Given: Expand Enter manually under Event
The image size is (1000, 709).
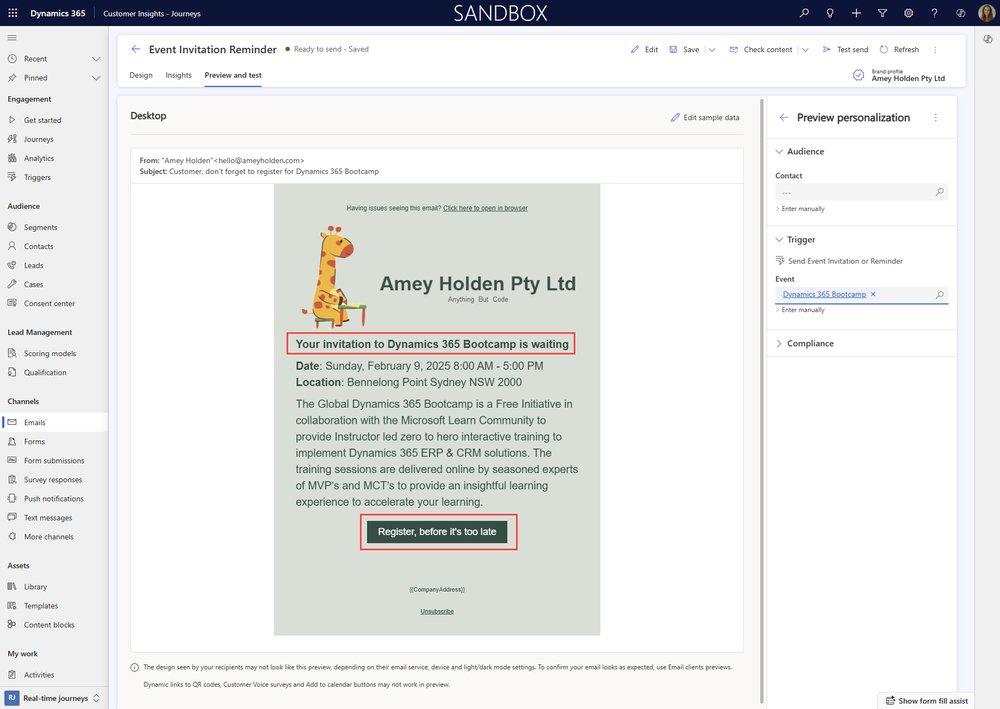Looking at the screenshot, I should point(800,310).
